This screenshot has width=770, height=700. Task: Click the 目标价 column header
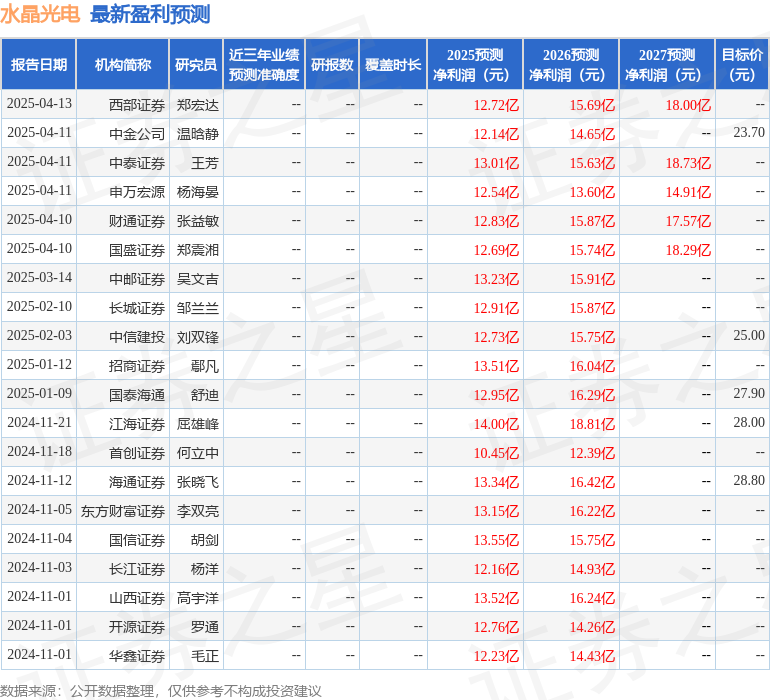coord(742,65)
